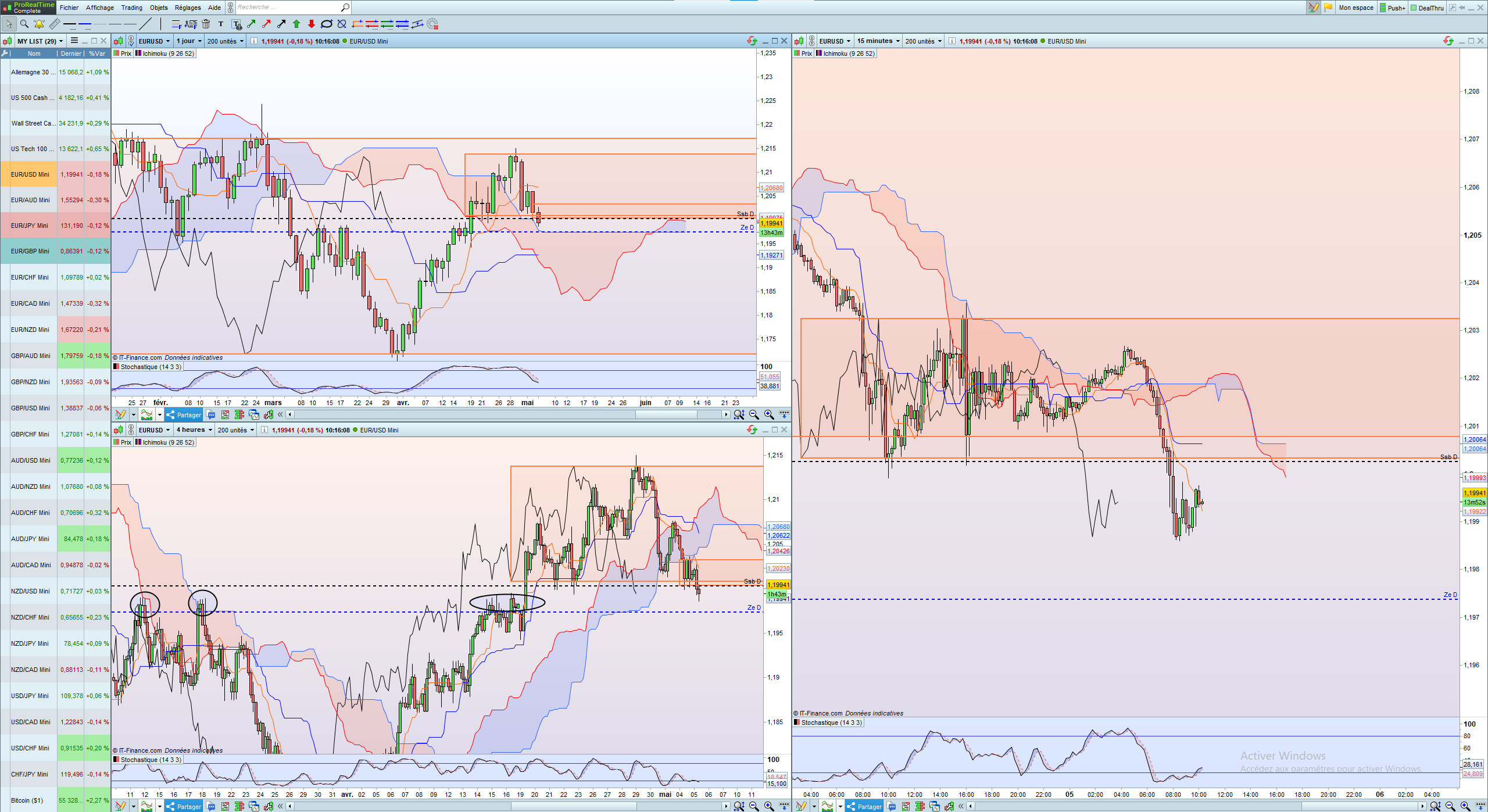The image size is (1488, 812).
Task: Click Partager button under daily chart
Action: pyautogui.click(x=184, y=414)
